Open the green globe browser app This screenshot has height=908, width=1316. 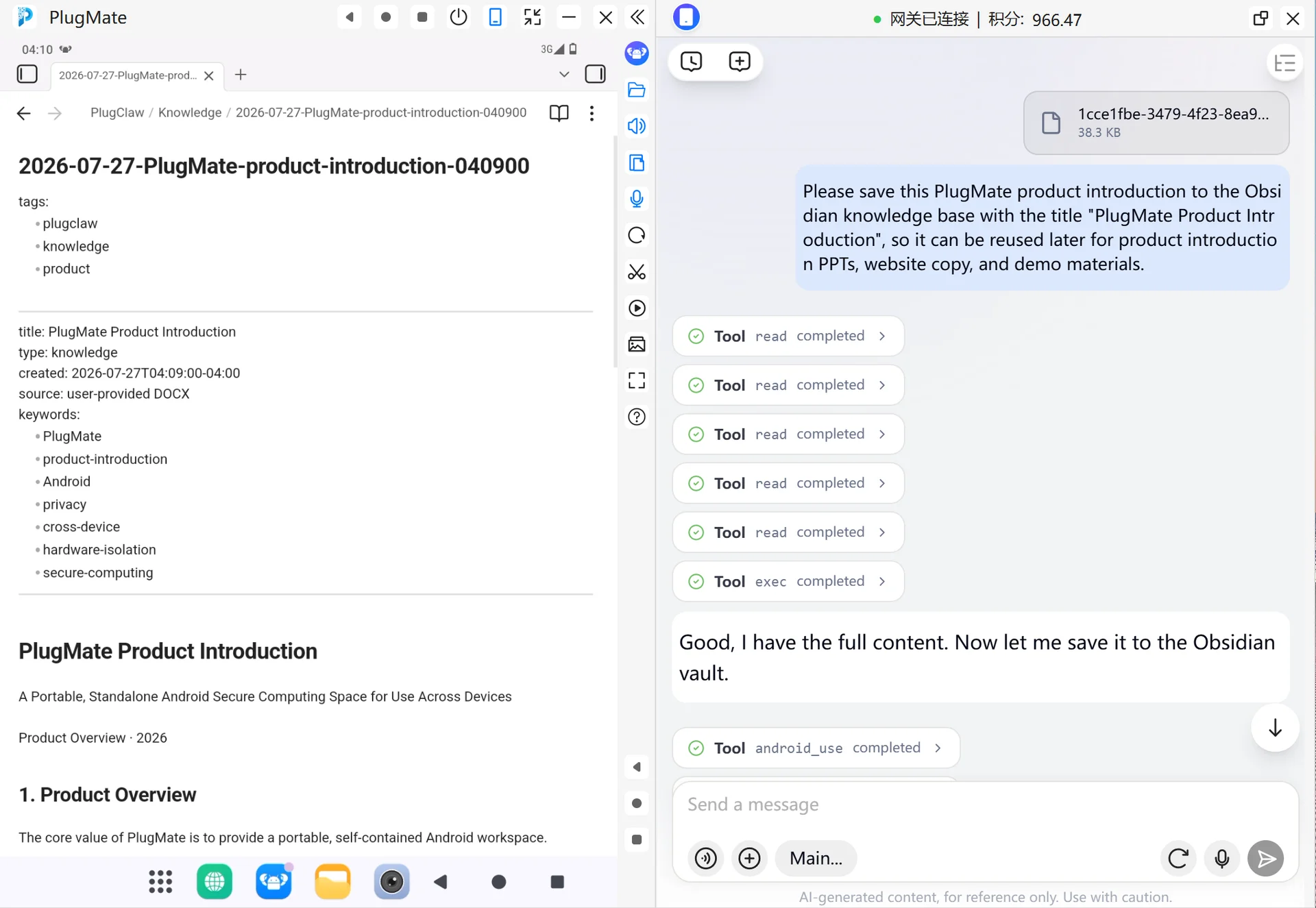point(215,882)
